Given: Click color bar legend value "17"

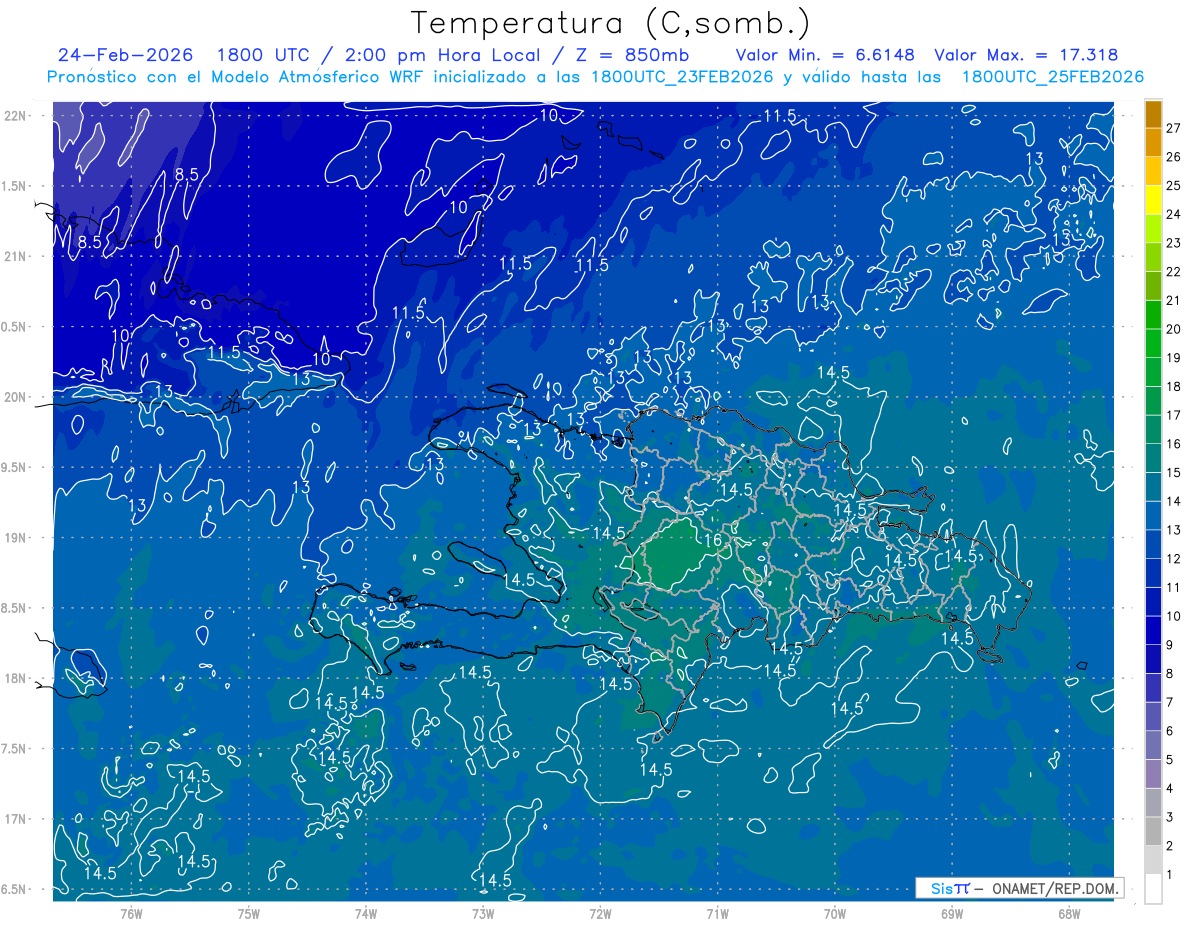Looking at the screenshot, I should 1174,416.
